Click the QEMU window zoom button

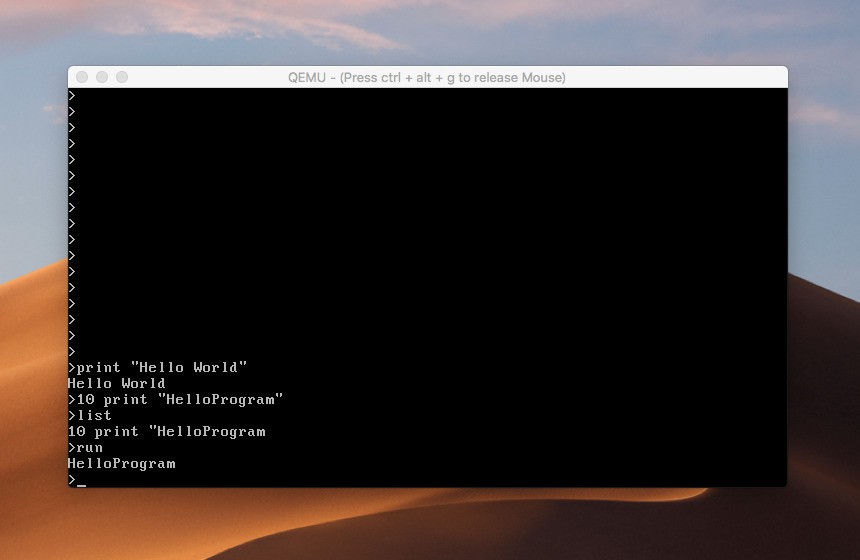click(x=122, y=77)
